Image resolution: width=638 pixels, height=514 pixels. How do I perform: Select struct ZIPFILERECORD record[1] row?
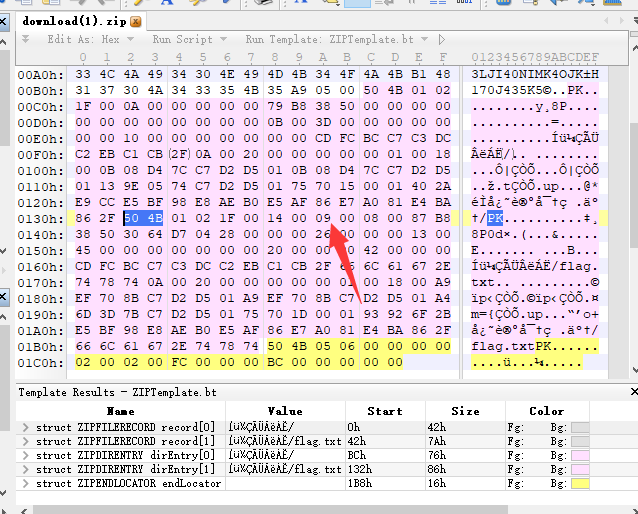[x=303, y=441]
